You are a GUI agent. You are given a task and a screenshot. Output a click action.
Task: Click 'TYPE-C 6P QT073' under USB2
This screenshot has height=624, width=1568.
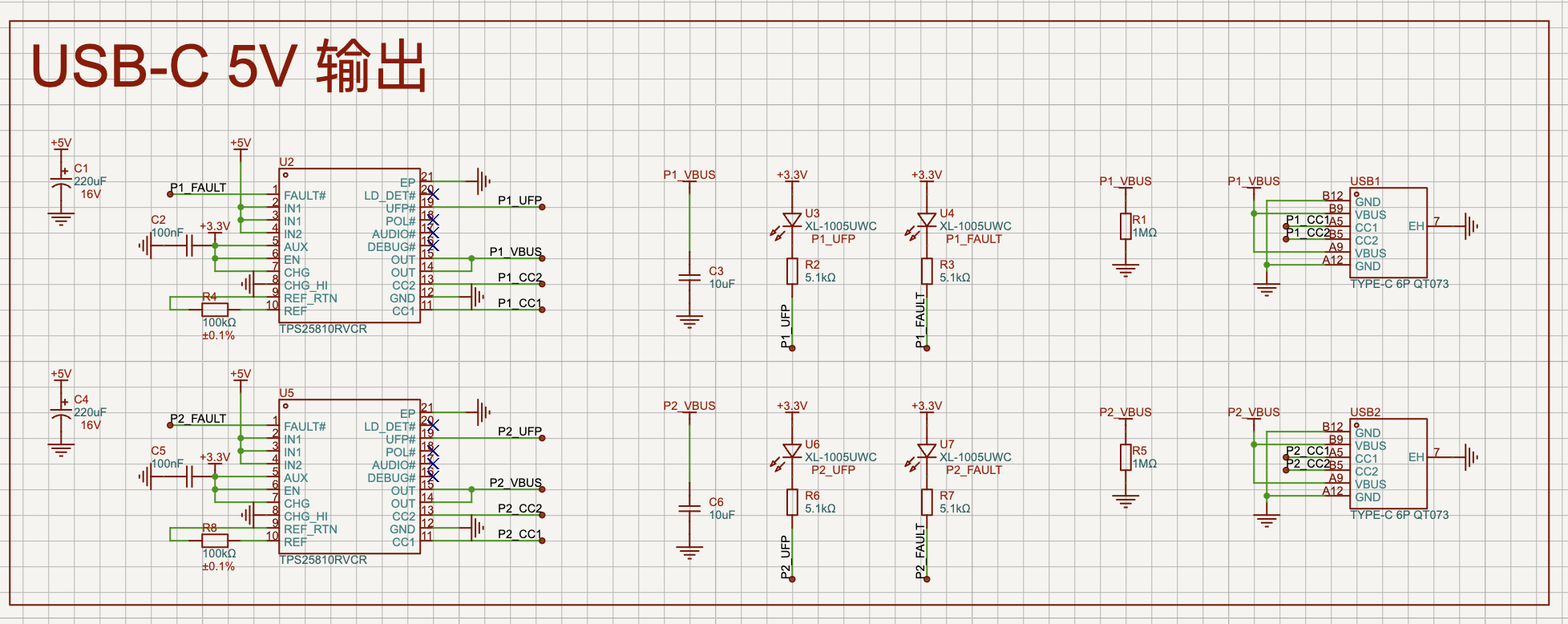tap(1400, 515)
